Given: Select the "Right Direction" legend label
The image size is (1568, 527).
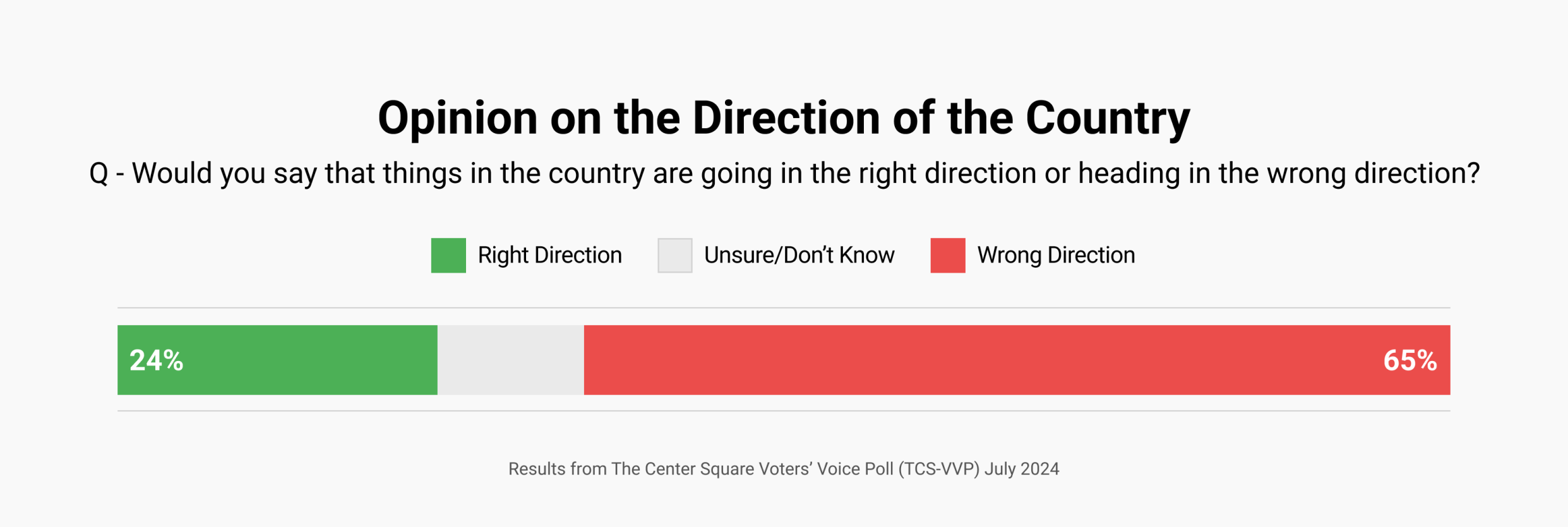Looking at the screenshot, I should click(549, 256).
